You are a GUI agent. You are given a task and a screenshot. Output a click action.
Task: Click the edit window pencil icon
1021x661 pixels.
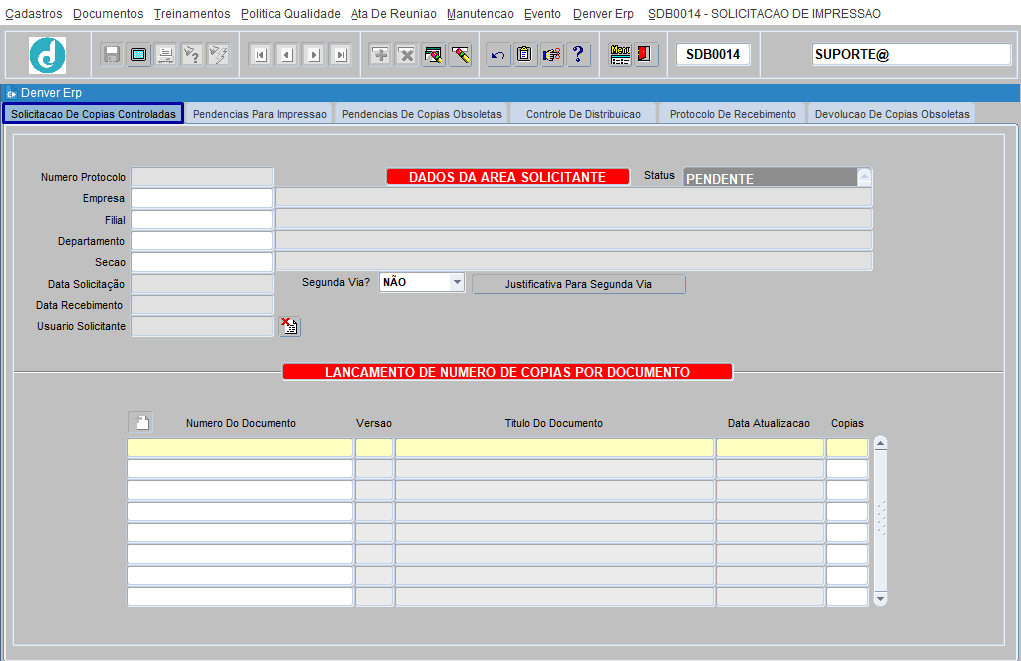(x=434, y=55)
